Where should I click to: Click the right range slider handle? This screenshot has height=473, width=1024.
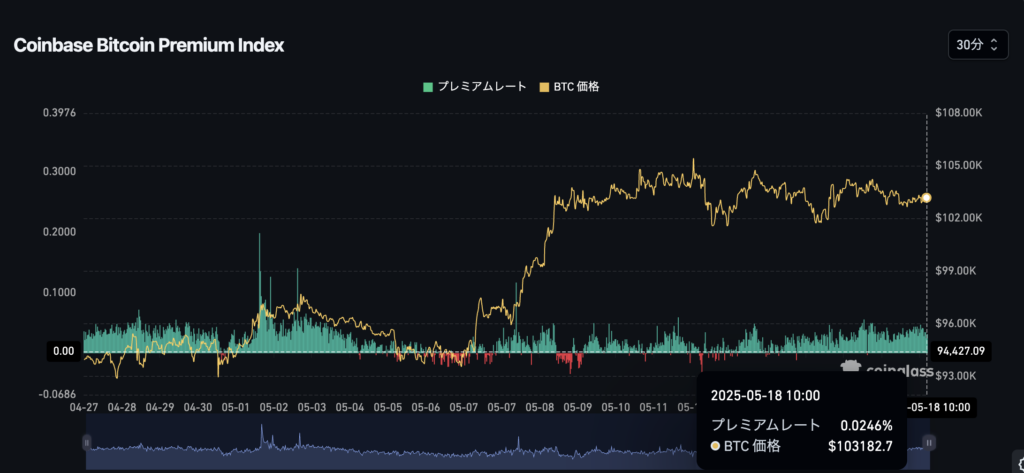pos(929,443)
